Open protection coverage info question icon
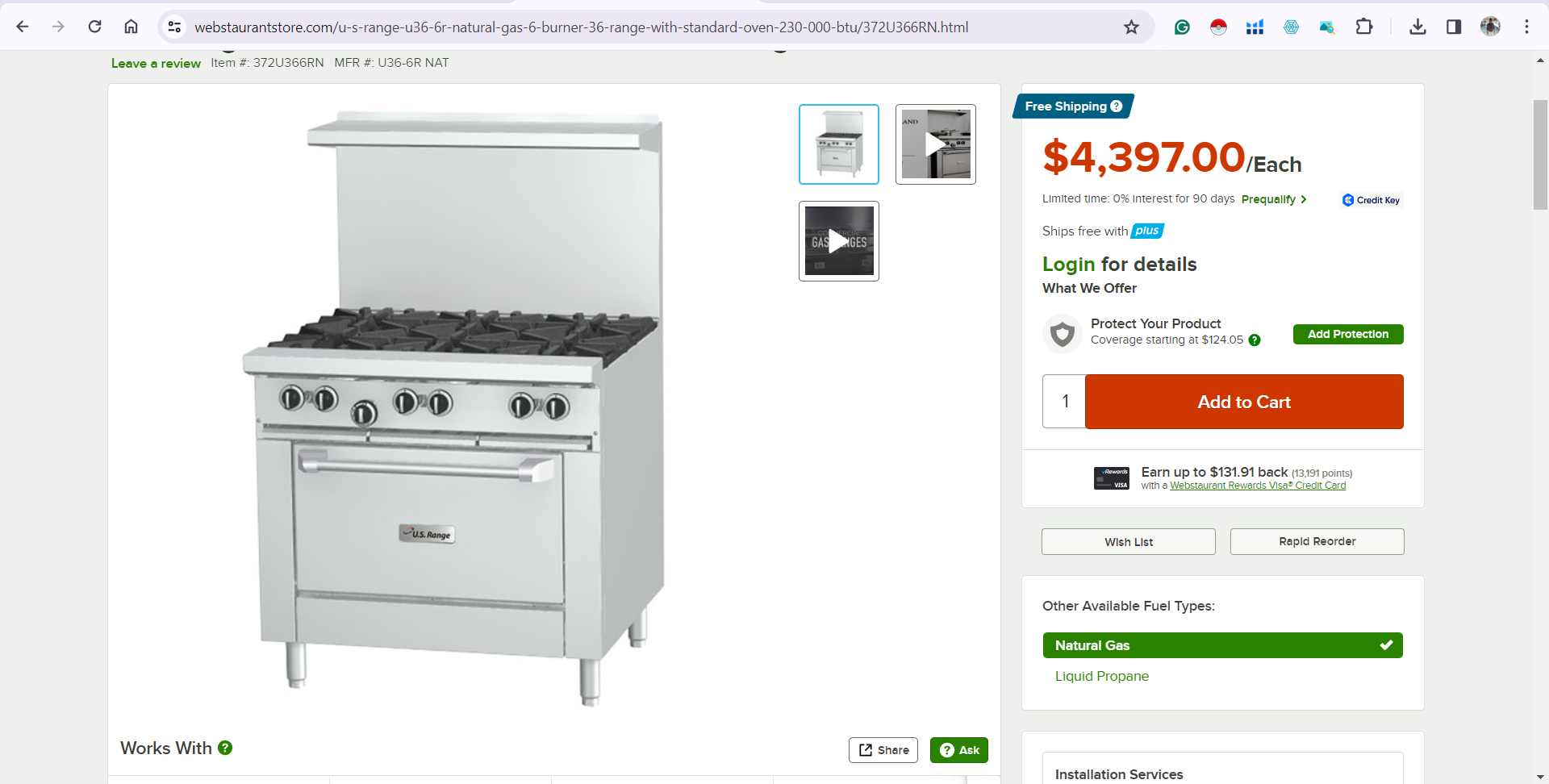The width and height of the screenshot is (1549, 784). coord(1255,340)
